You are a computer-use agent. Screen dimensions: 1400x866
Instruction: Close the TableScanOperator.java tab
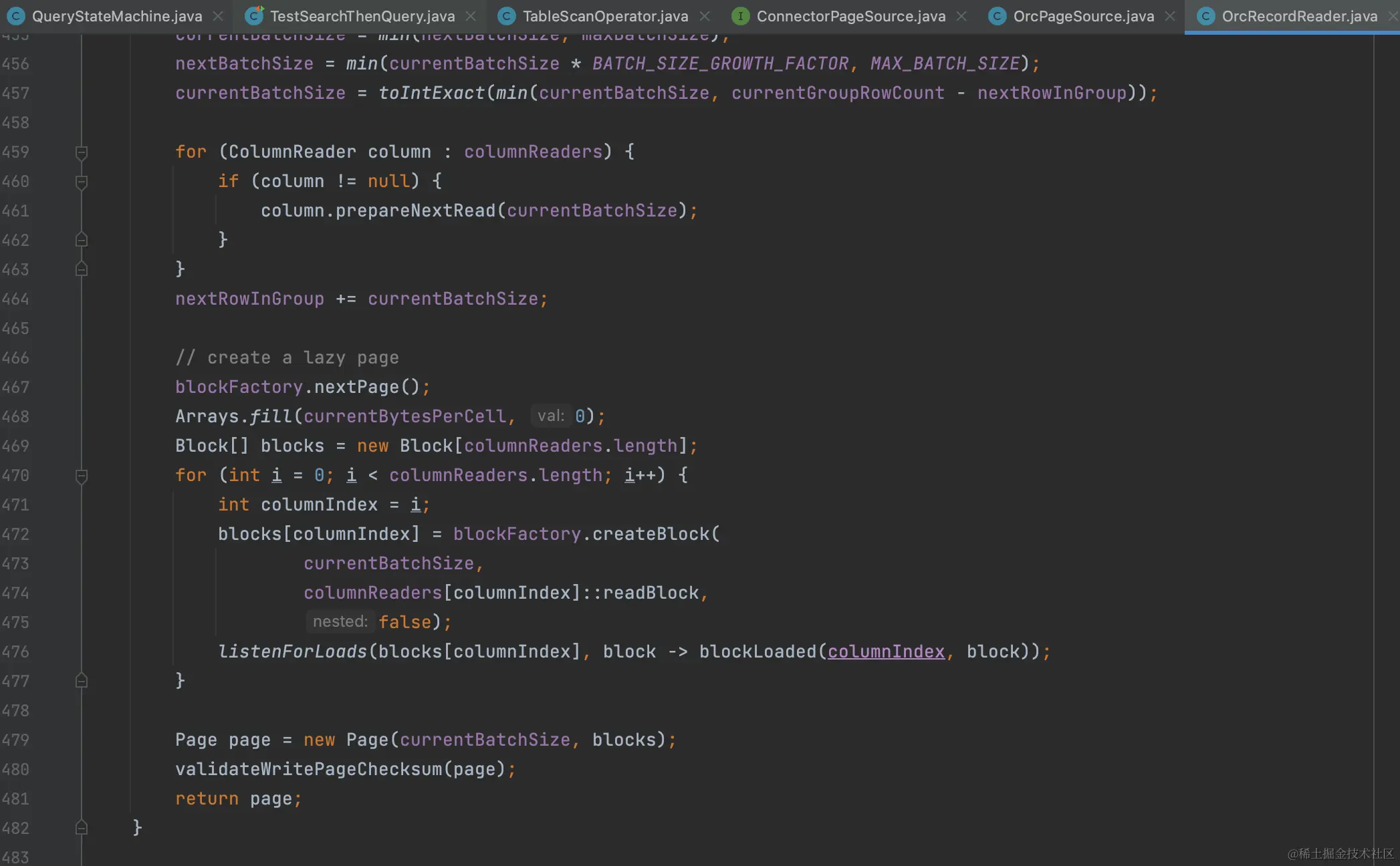[x=705, y=16]
